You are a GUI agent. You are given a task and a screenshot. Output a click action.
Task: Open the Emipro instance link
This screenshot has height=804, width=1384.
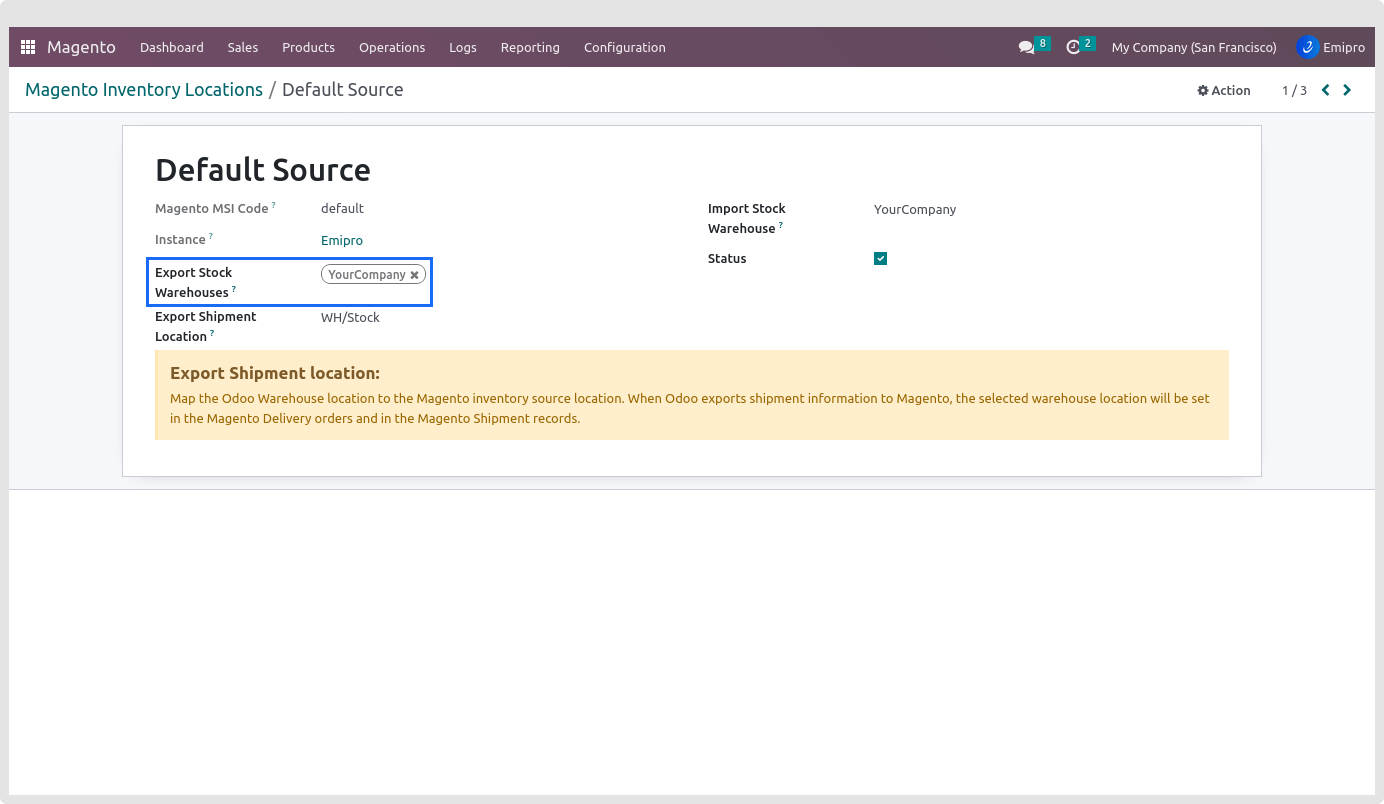[342, 240]
